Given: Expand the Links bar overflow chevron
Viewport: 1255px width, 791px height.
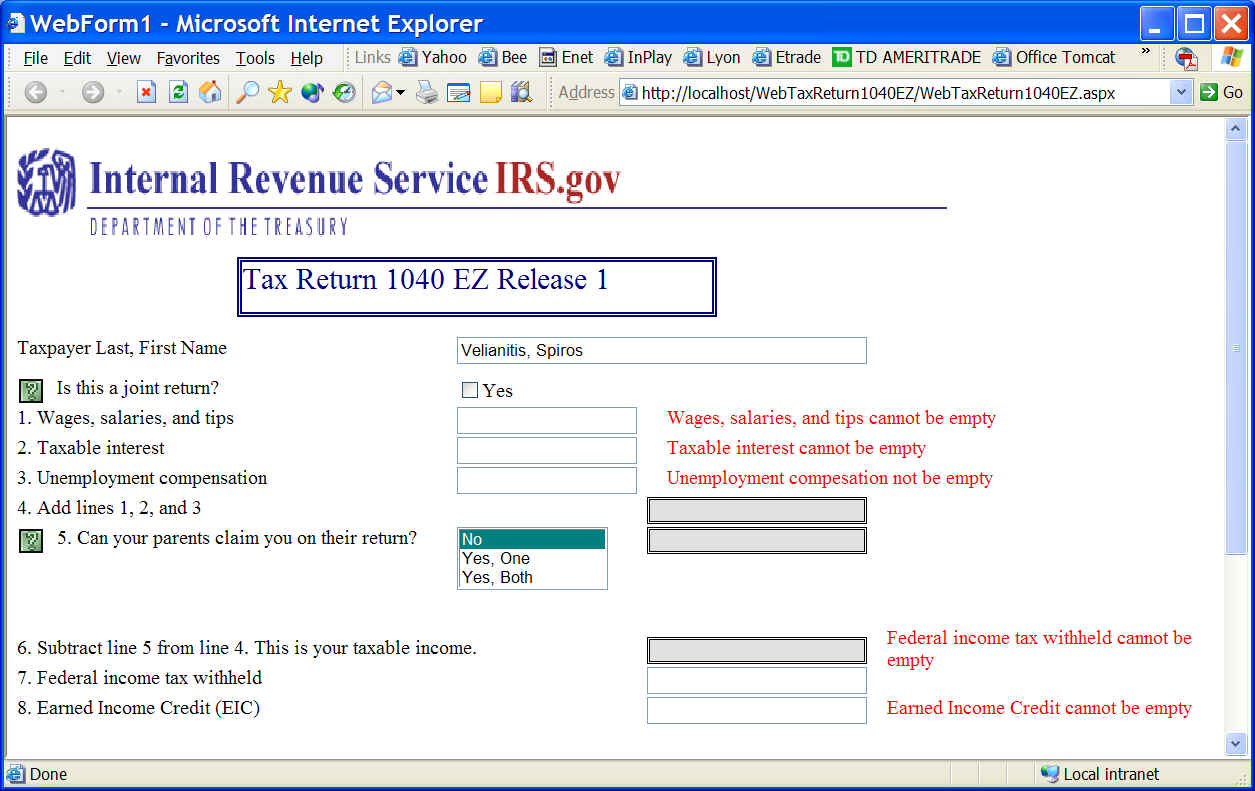Looking at the screenshot, I should pos(1145,51).
